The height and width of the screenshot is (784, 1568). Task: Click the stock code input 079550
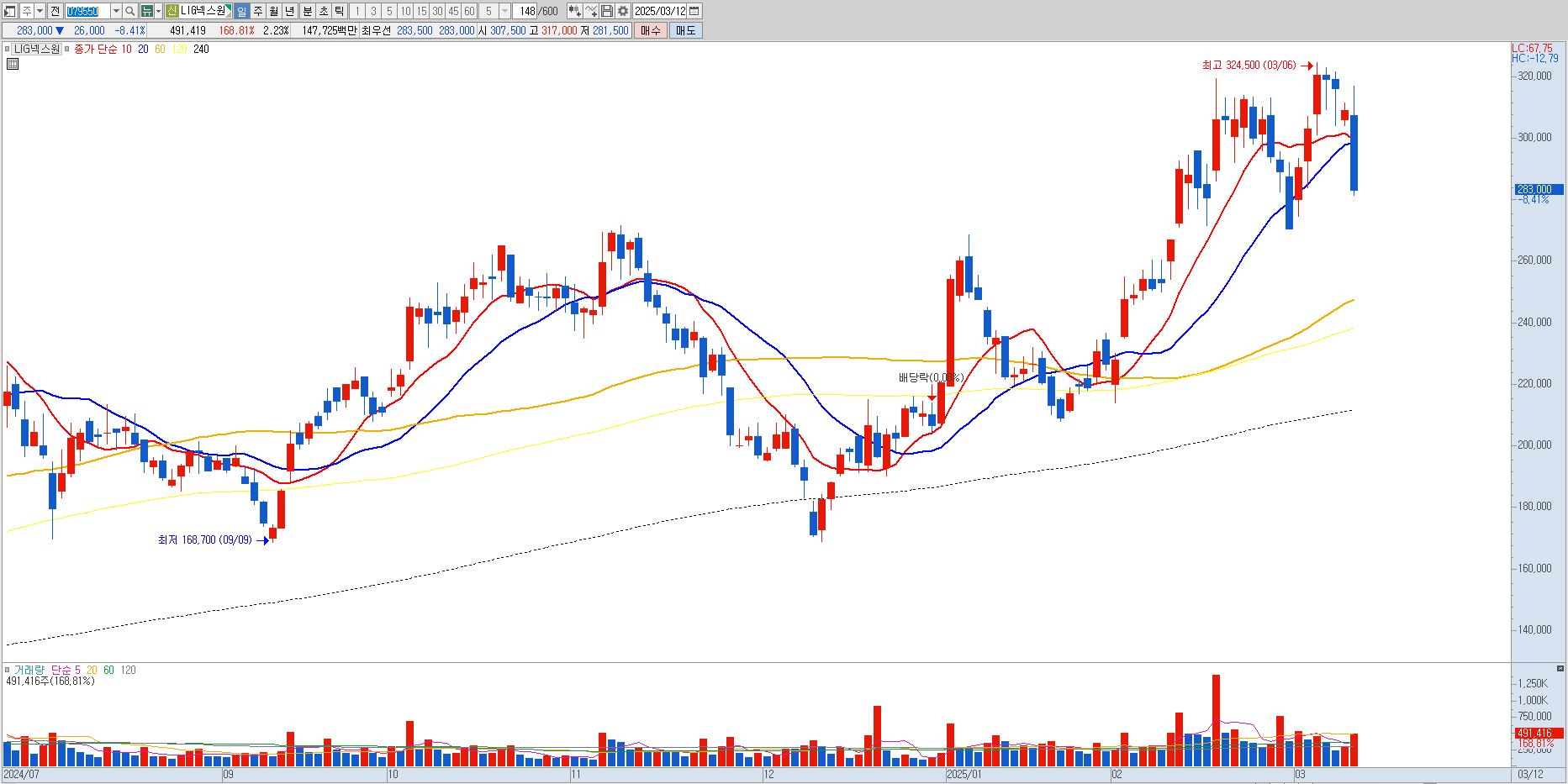[x=87, y=11]
